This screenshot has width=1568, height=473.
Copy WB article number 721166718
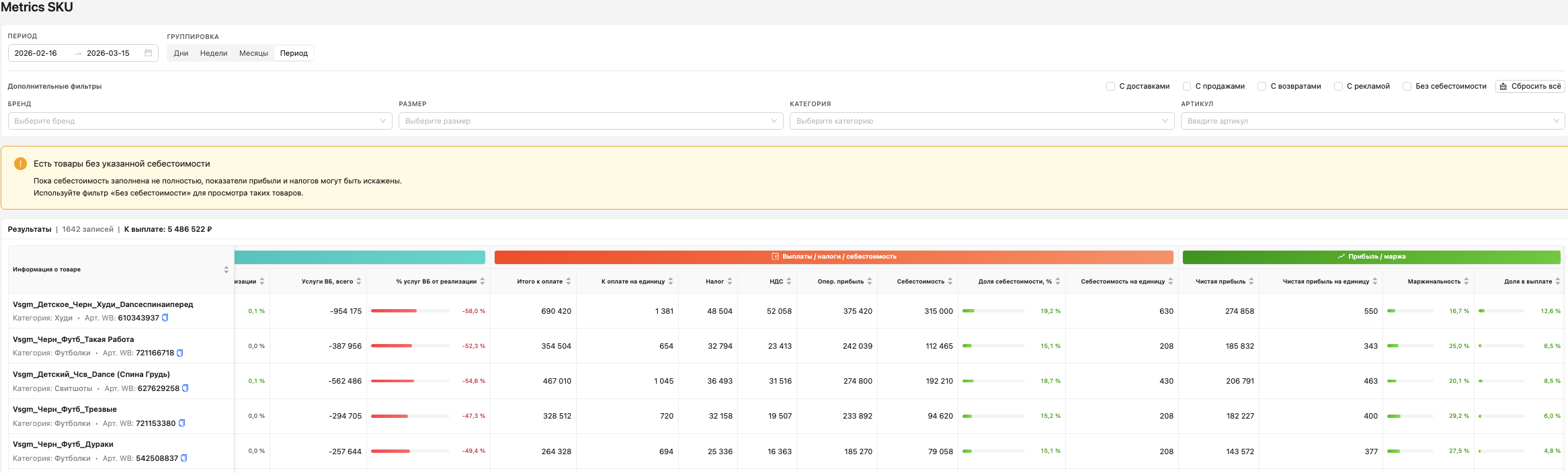[180, 353]
